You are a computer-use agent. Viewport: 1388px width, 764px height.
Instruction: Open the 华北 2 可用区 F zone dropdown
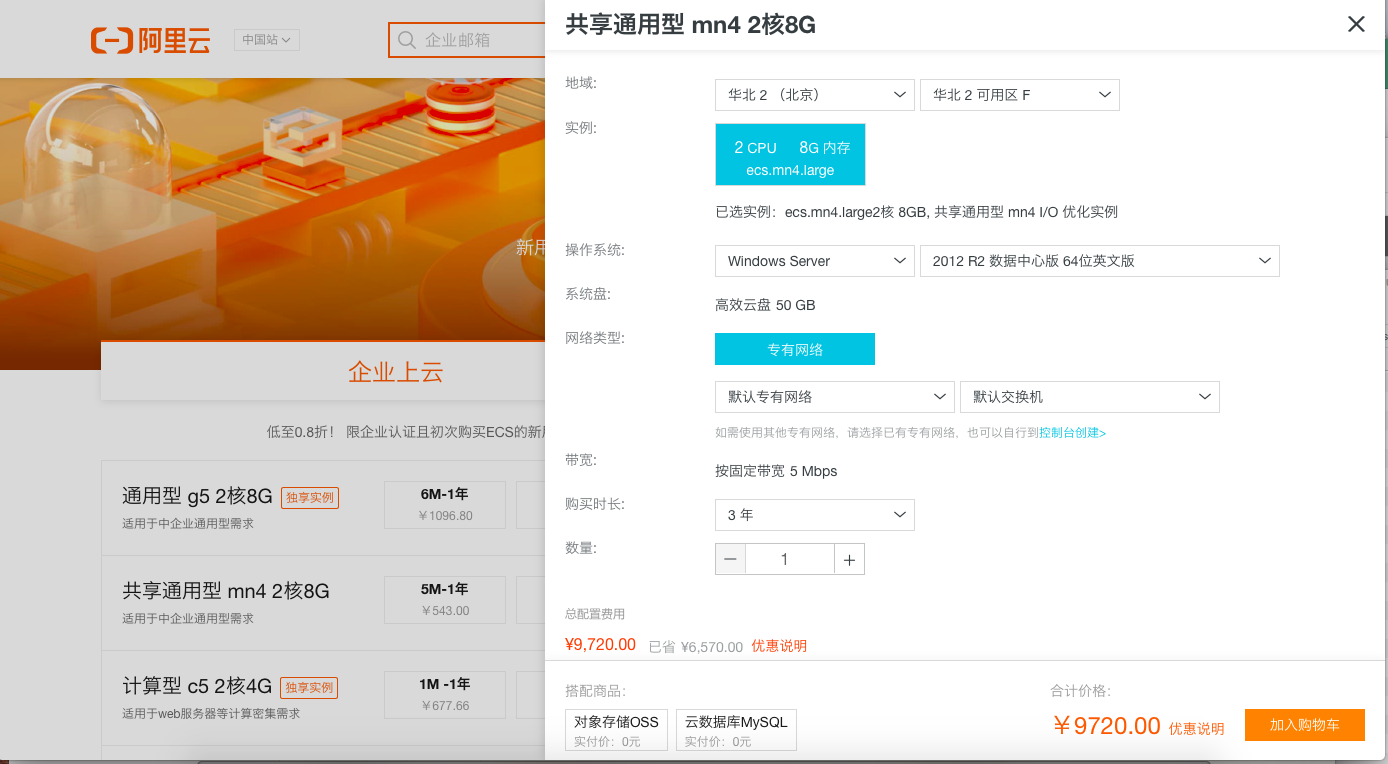tap(1020, 95)
